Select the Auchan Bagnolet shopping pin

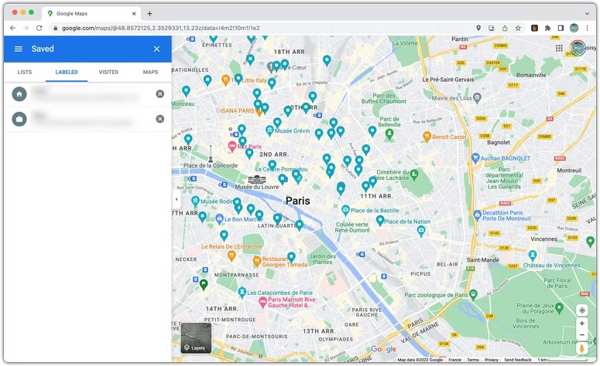coord(475,158)
